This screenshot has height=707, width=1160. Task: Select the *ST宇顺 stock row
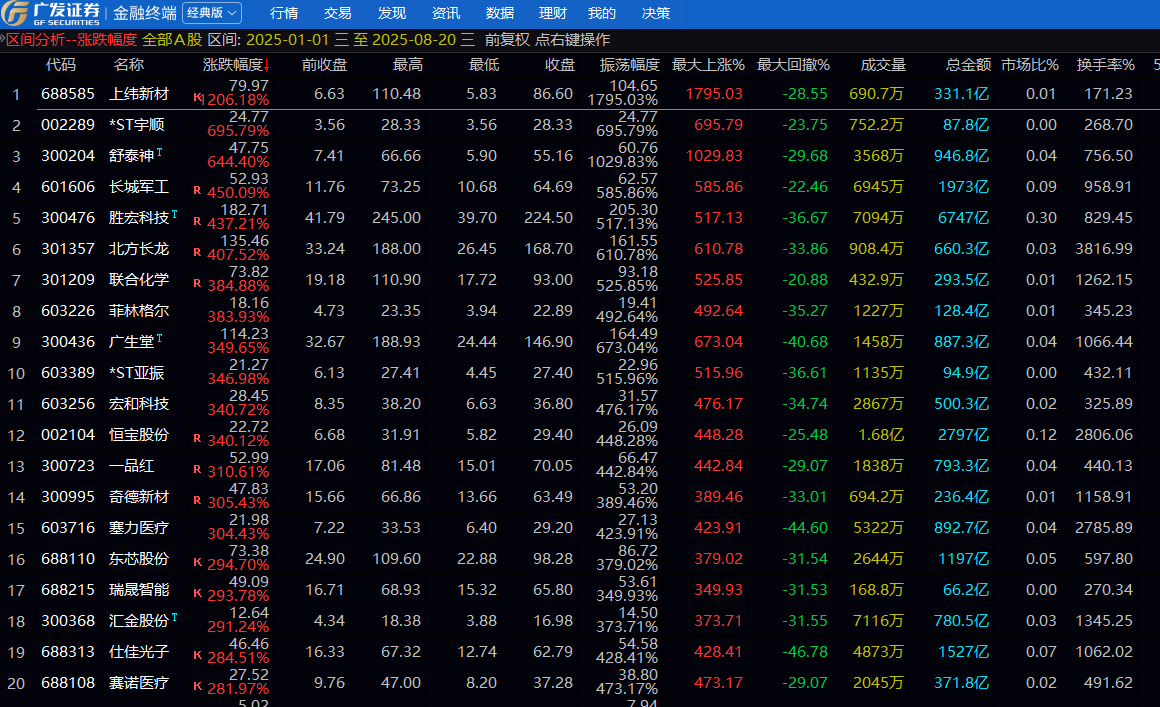coord(580,124)
